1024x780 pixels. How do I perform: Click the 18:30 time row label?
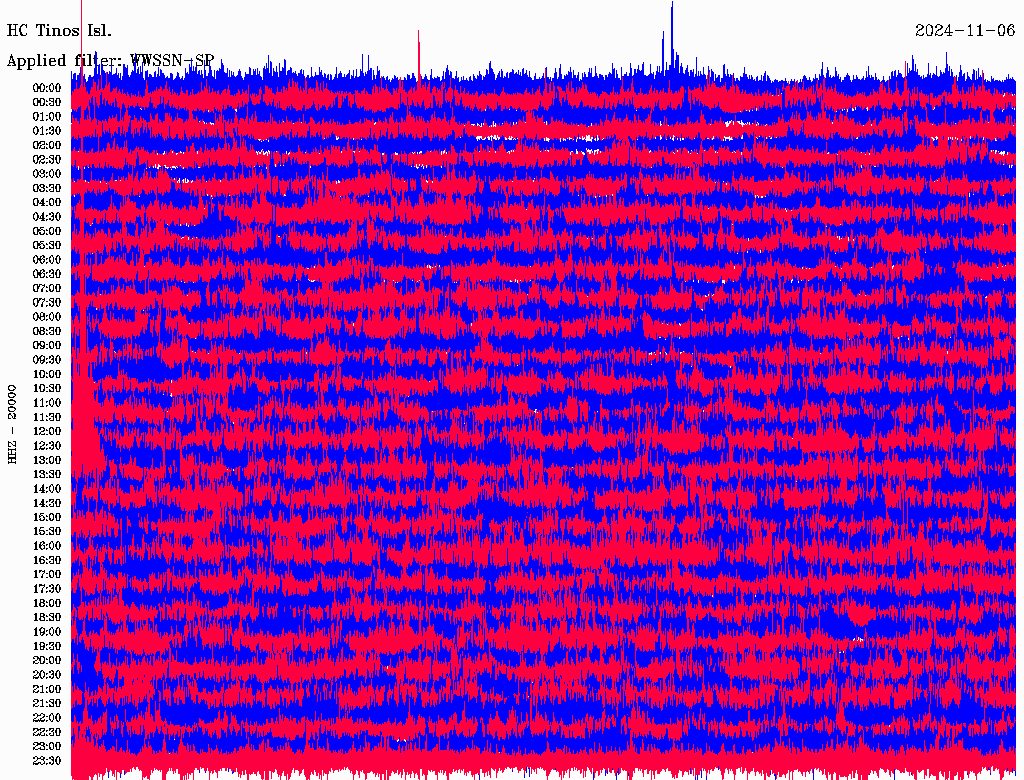pos(47,617)
